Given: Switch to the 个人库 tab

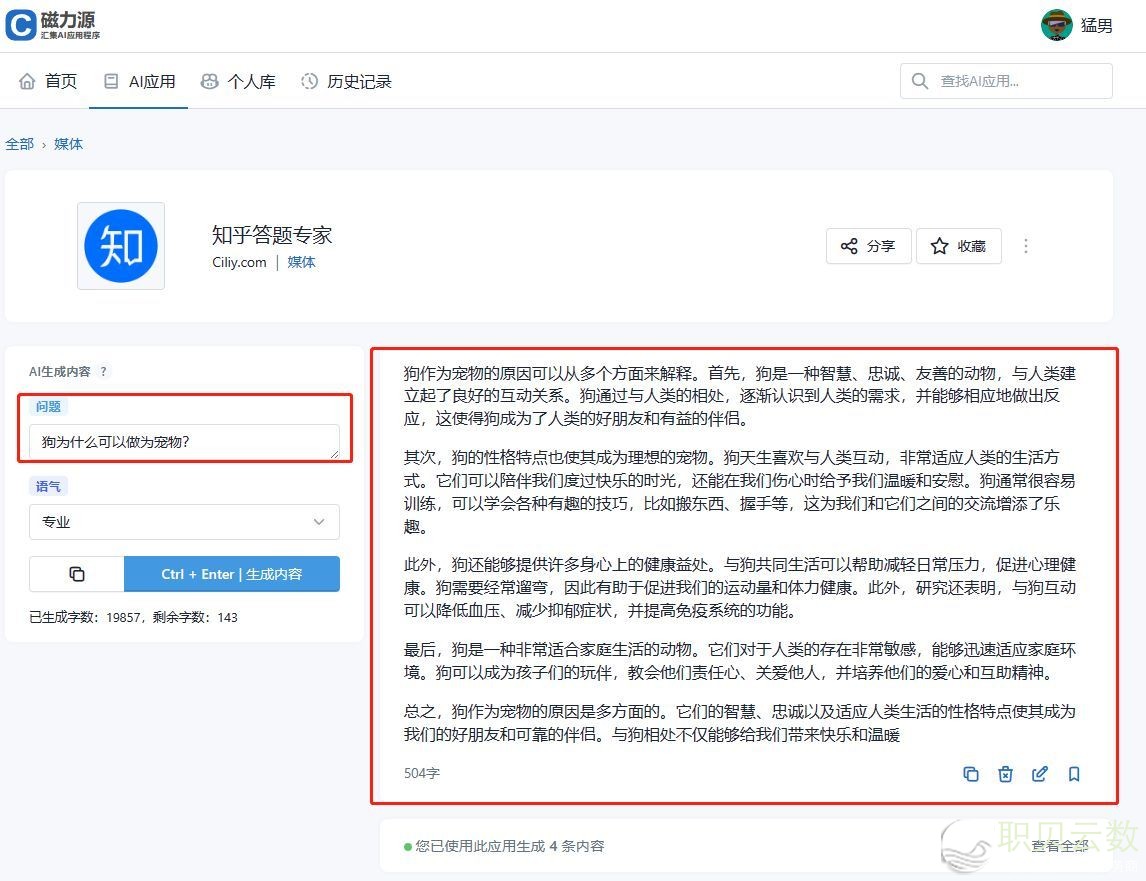Looking at the screenshot, I should click(x=238, y=81).
